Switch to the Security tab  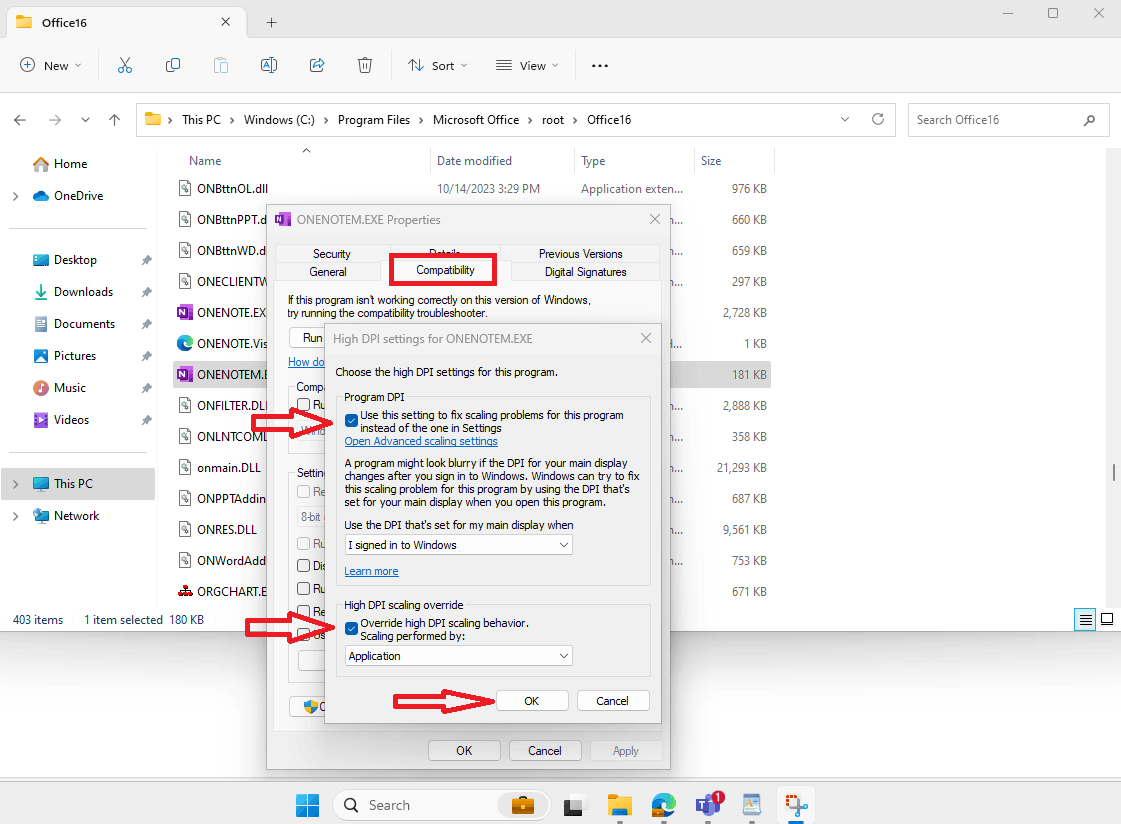click(332, 254)
